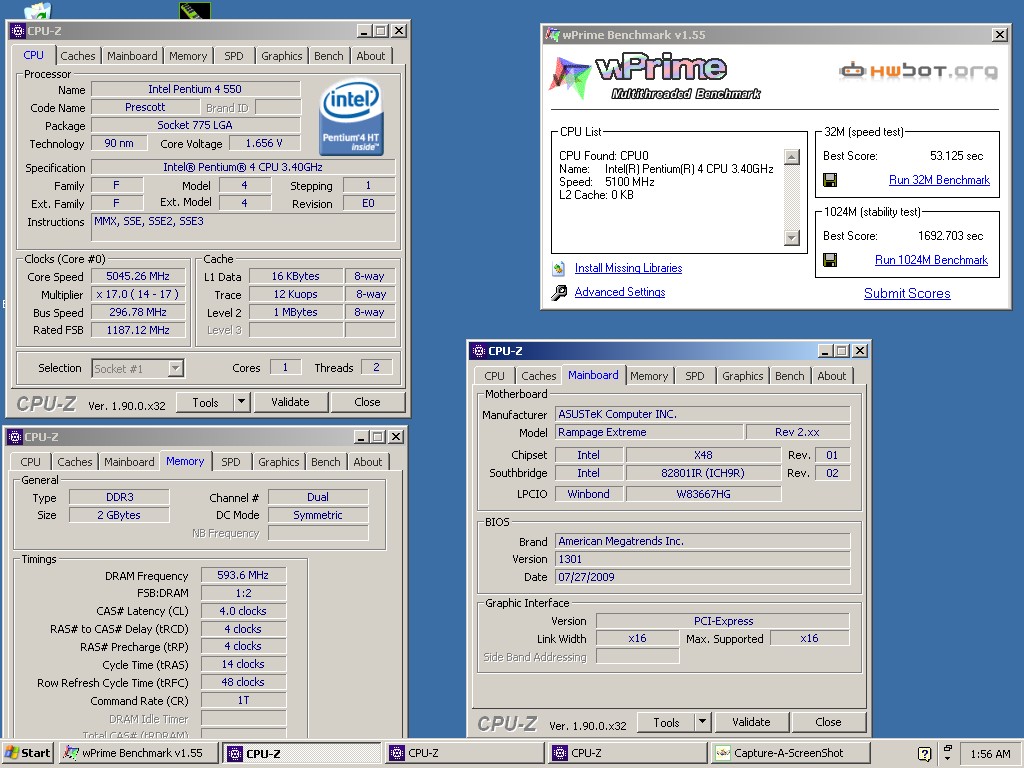
Task: Click Install Missing Libraries link
Action: point(628,268)
